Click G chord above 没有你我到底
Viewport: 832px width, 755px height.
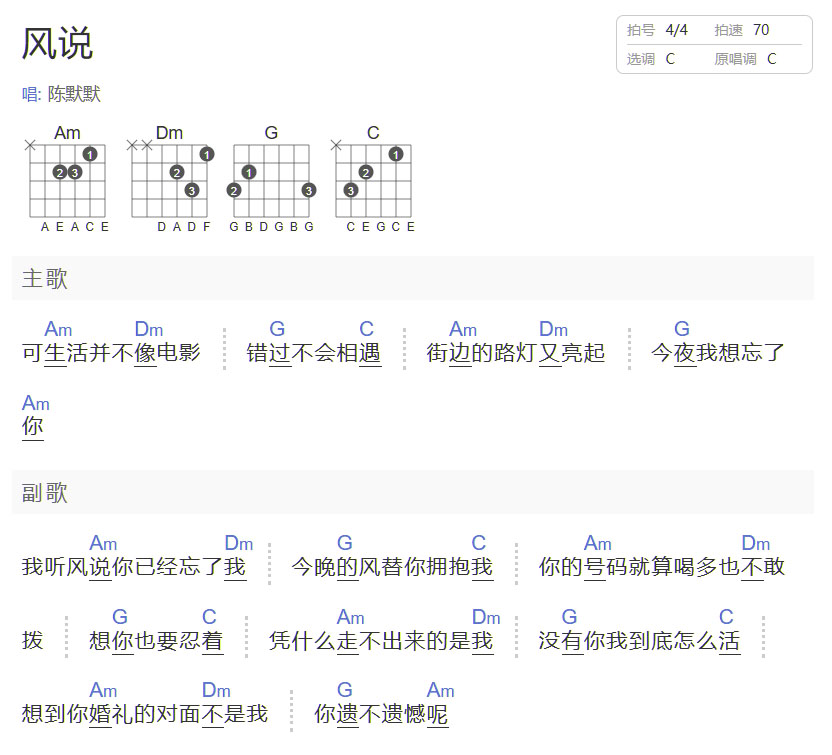pos(569,617)
